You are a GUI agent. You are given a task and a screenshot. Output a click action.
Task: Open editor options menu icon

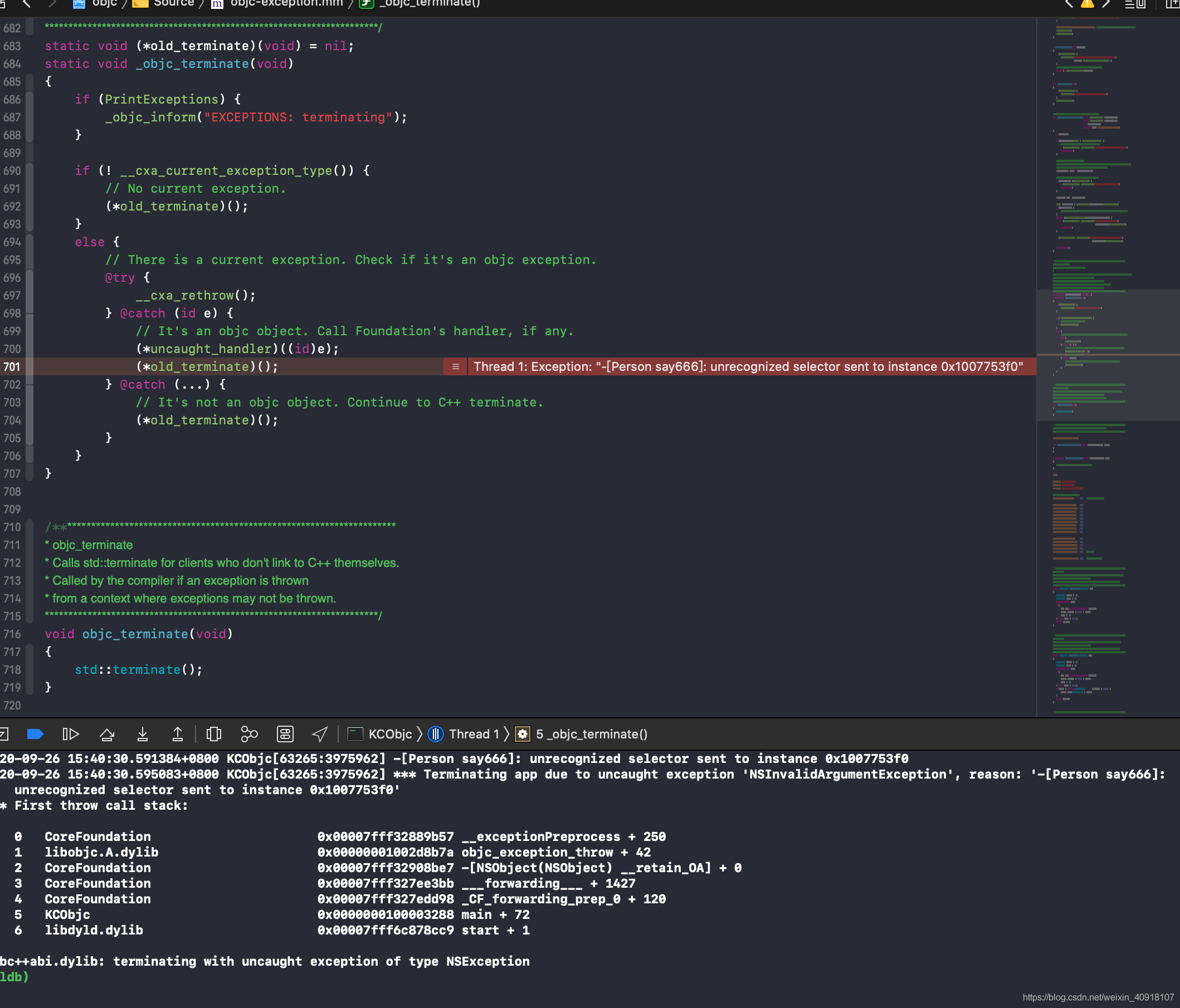click(x=1135, y=3)
